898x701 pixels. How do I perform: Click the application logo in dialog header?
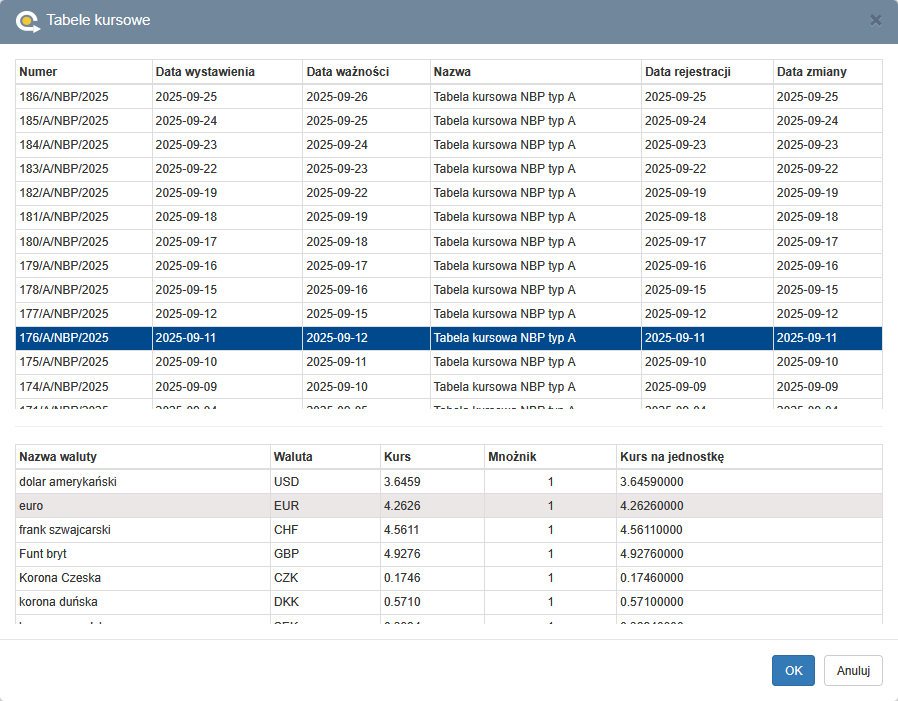(x=28, y=20)
